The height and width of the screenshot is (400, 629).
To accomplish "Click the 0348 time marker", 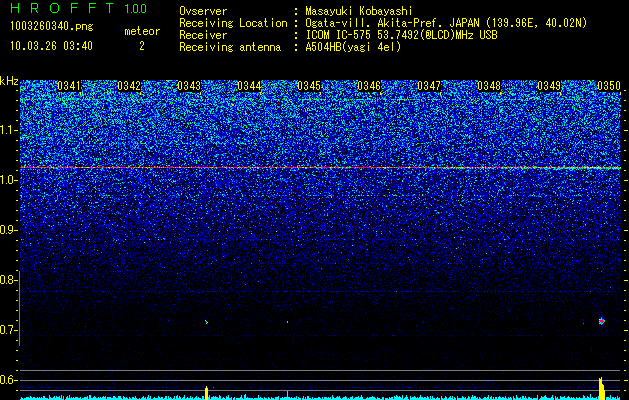I will pos(489,86).
